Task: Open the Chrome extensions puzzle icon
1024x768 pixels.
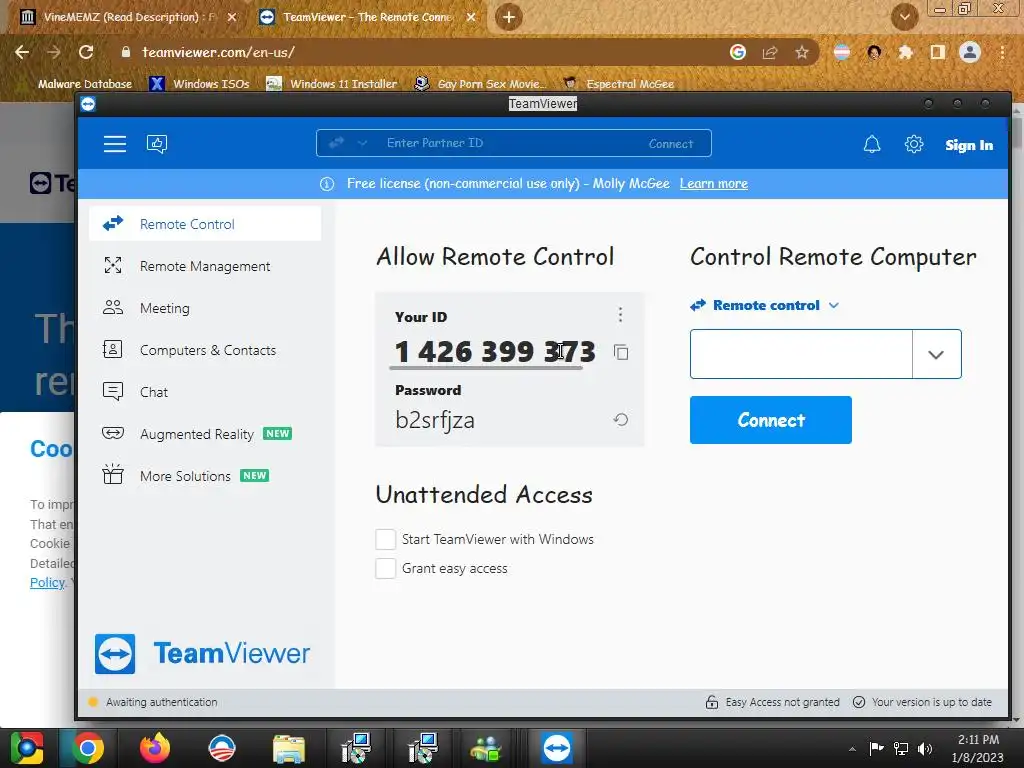Action: [x=905, y=52]
